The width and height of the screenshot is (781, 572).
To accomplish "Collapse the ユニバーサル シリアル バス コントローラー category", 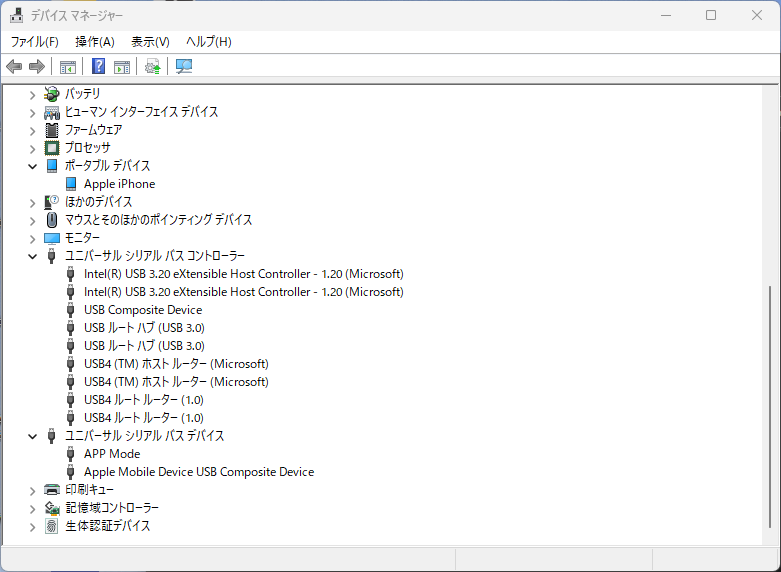I will point(32,257).
